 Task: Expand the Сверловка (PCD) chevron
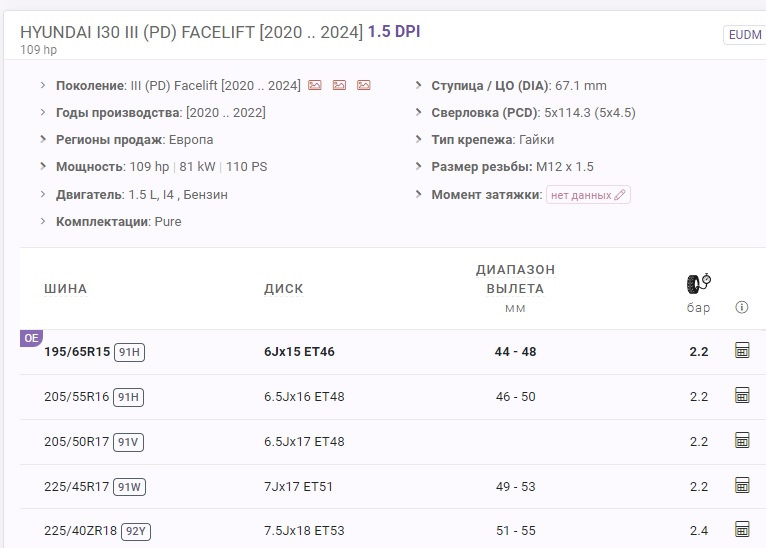418,112
